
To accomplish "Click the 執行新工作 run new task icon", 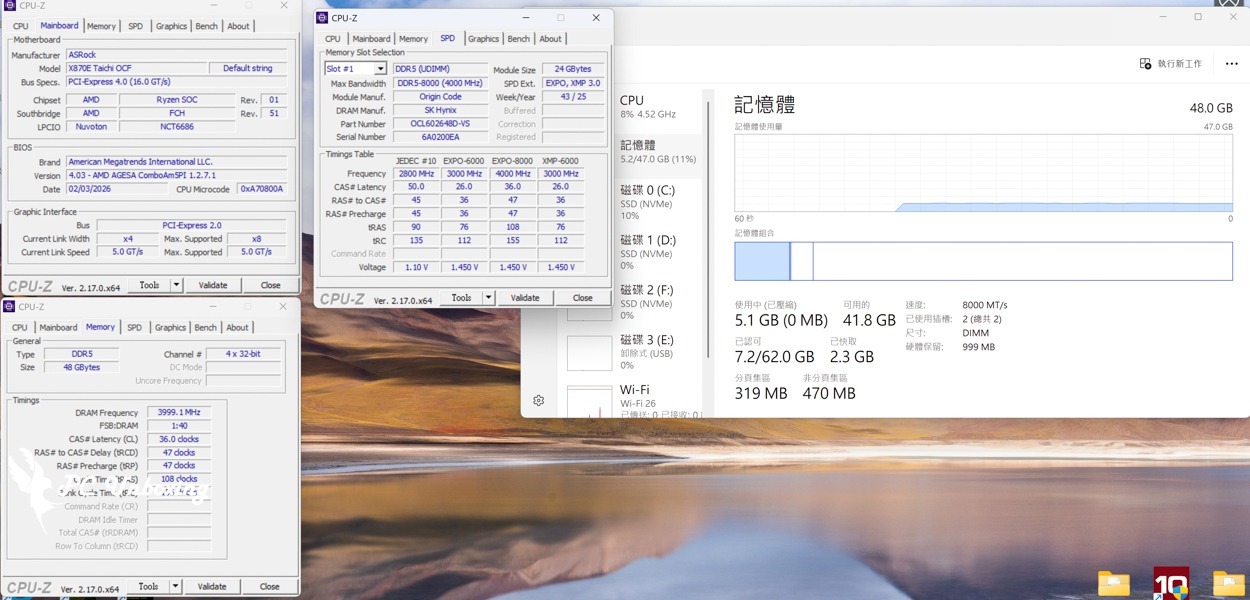I will coord(1145,64).
